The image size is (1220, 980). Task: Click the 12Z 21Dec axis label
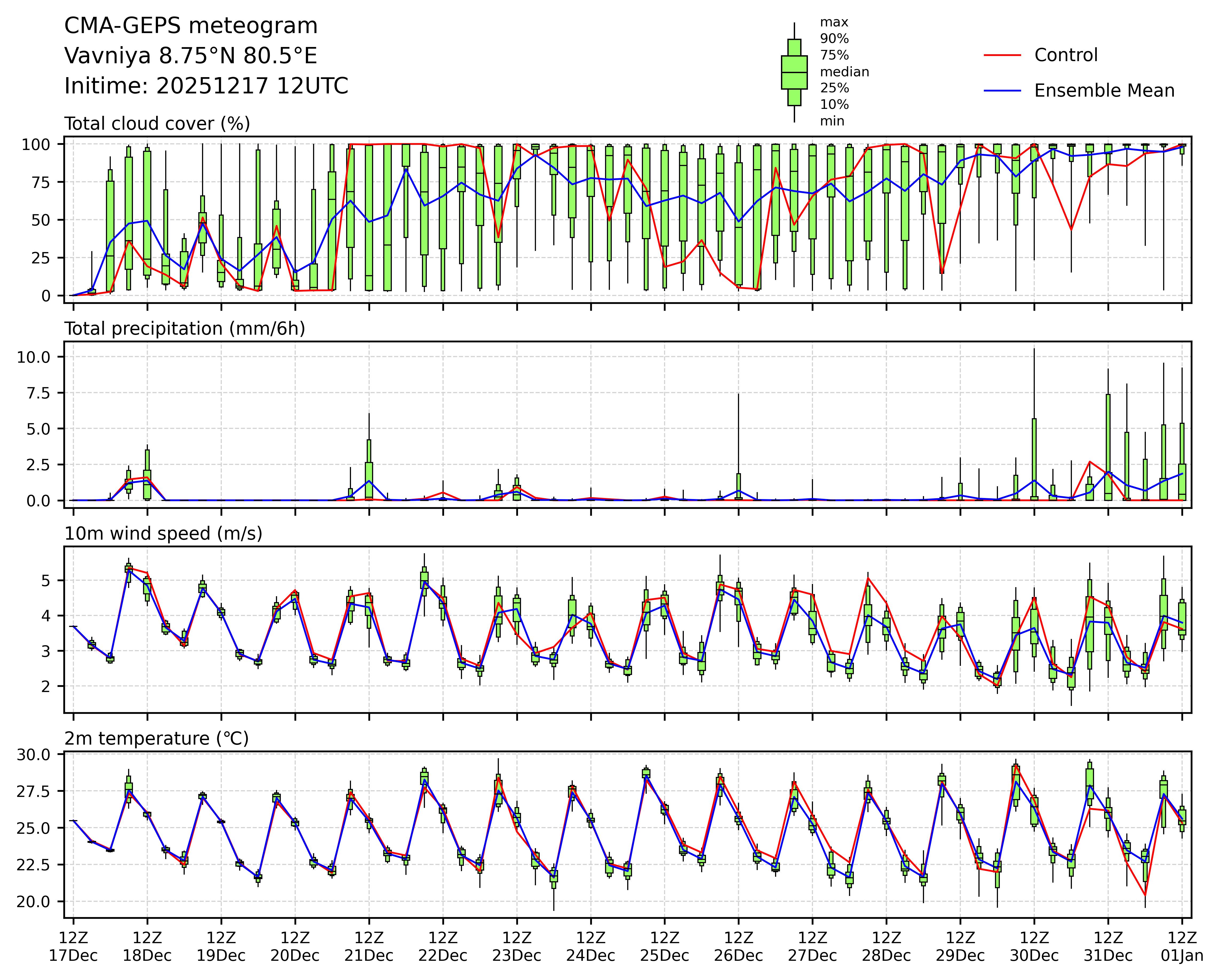[x=369, y=947]
